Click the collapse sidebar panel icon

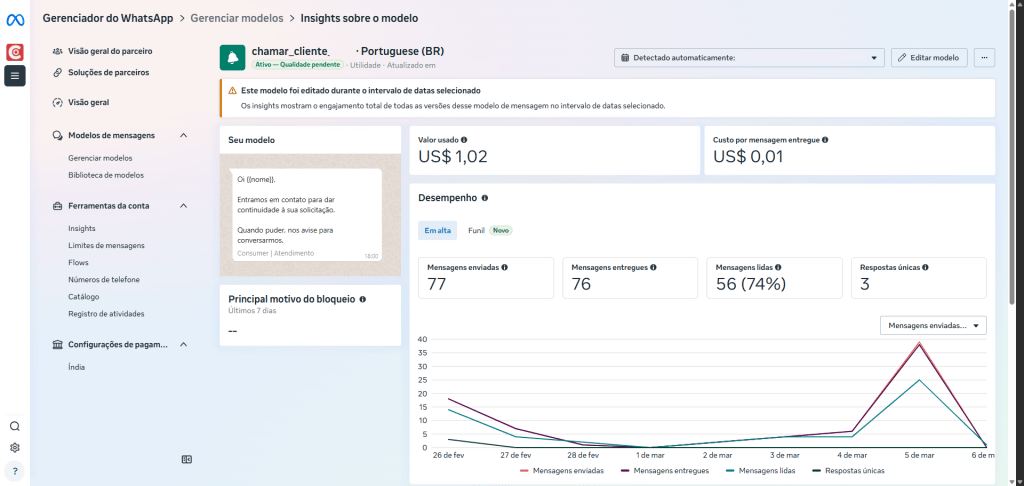click(x=186, y=459)
